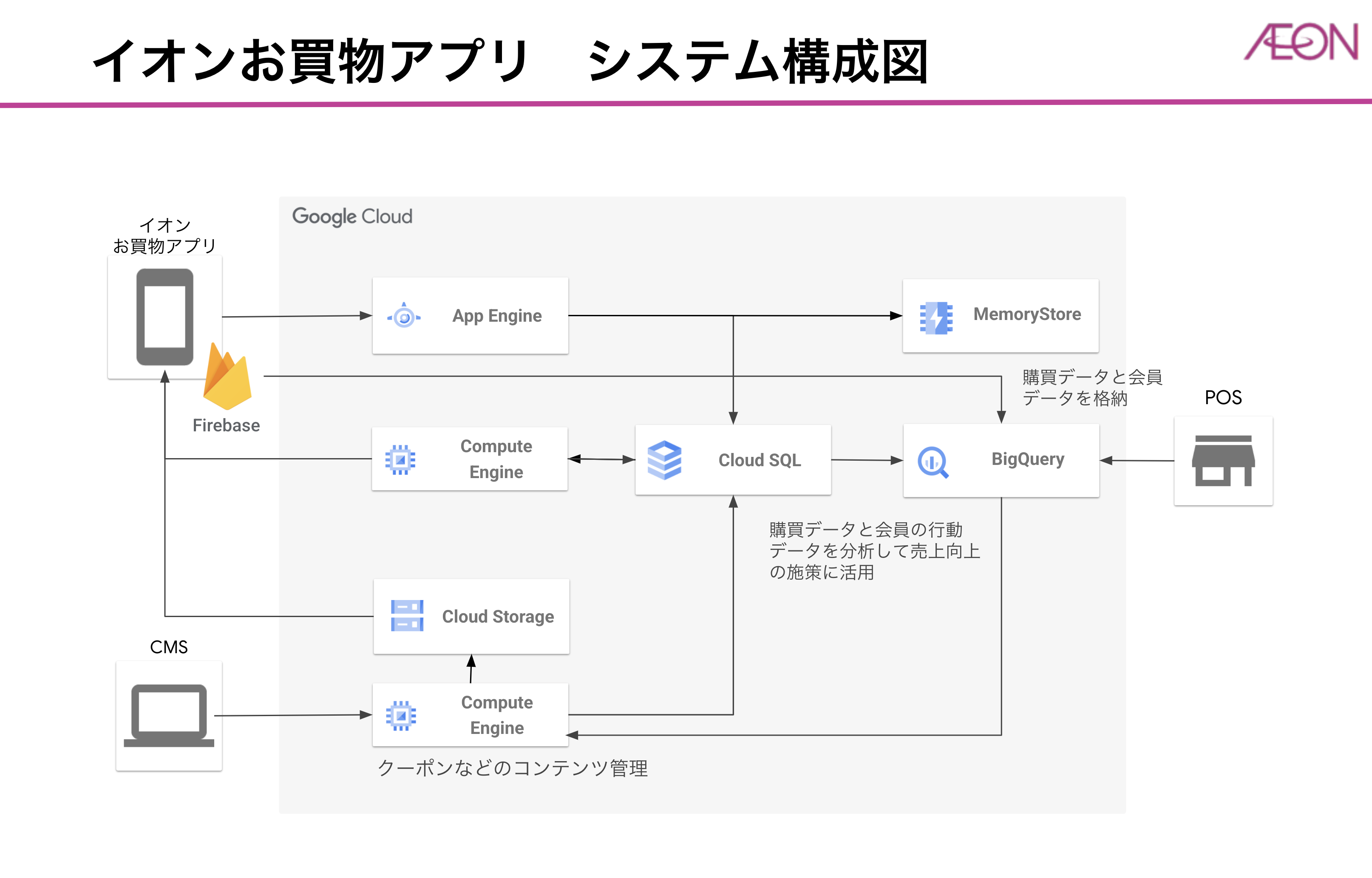
Task: Click the "Compute Engine" label under Cloud Storage
Action: coord(497,715)
